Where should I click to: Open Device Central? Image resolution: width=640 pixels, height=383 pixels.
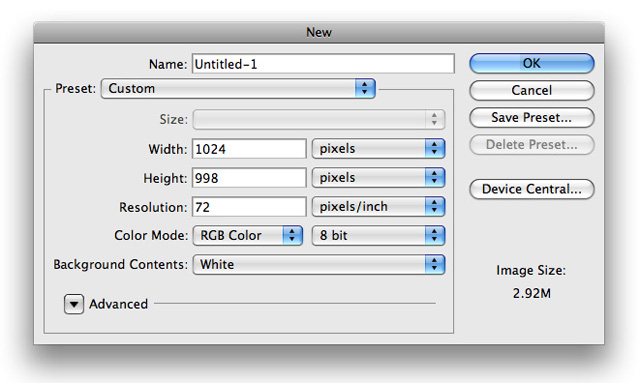(531, 189)
